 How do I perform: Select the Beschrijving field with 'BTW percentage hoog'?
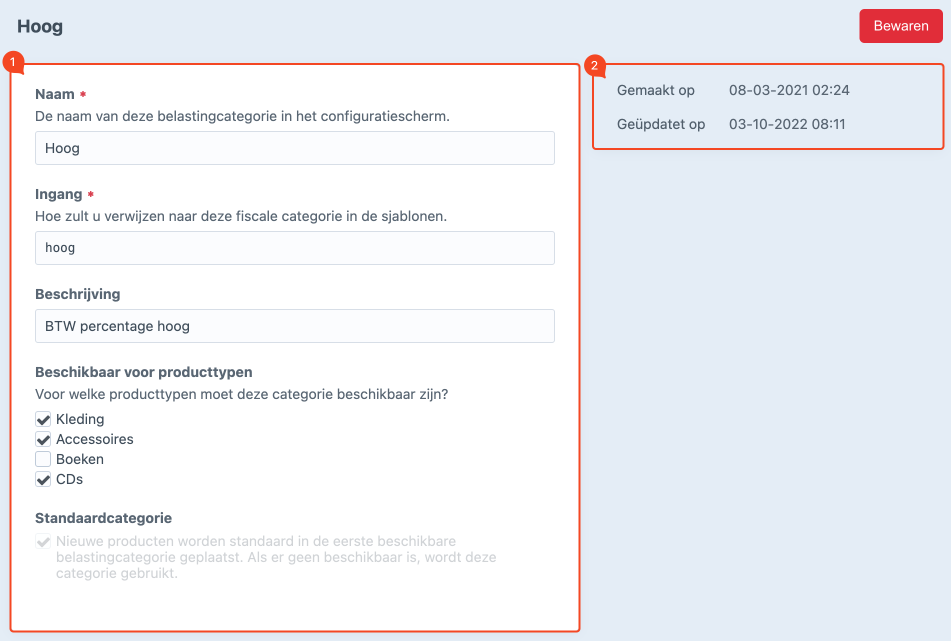(295, 325)
